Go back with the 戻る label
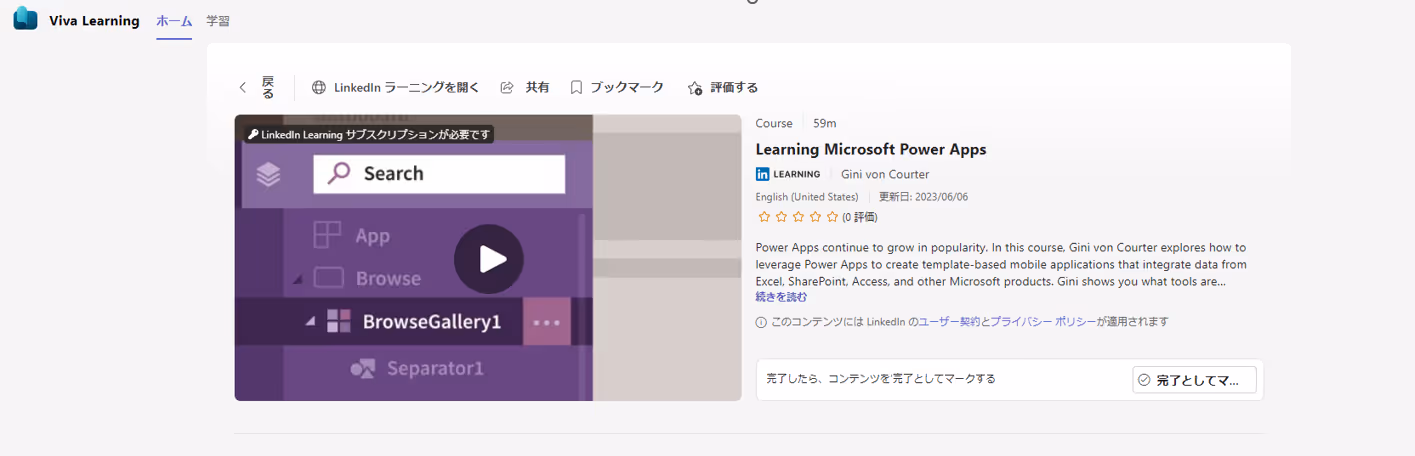Screen dimensions: 1415x456 [268, 87]
